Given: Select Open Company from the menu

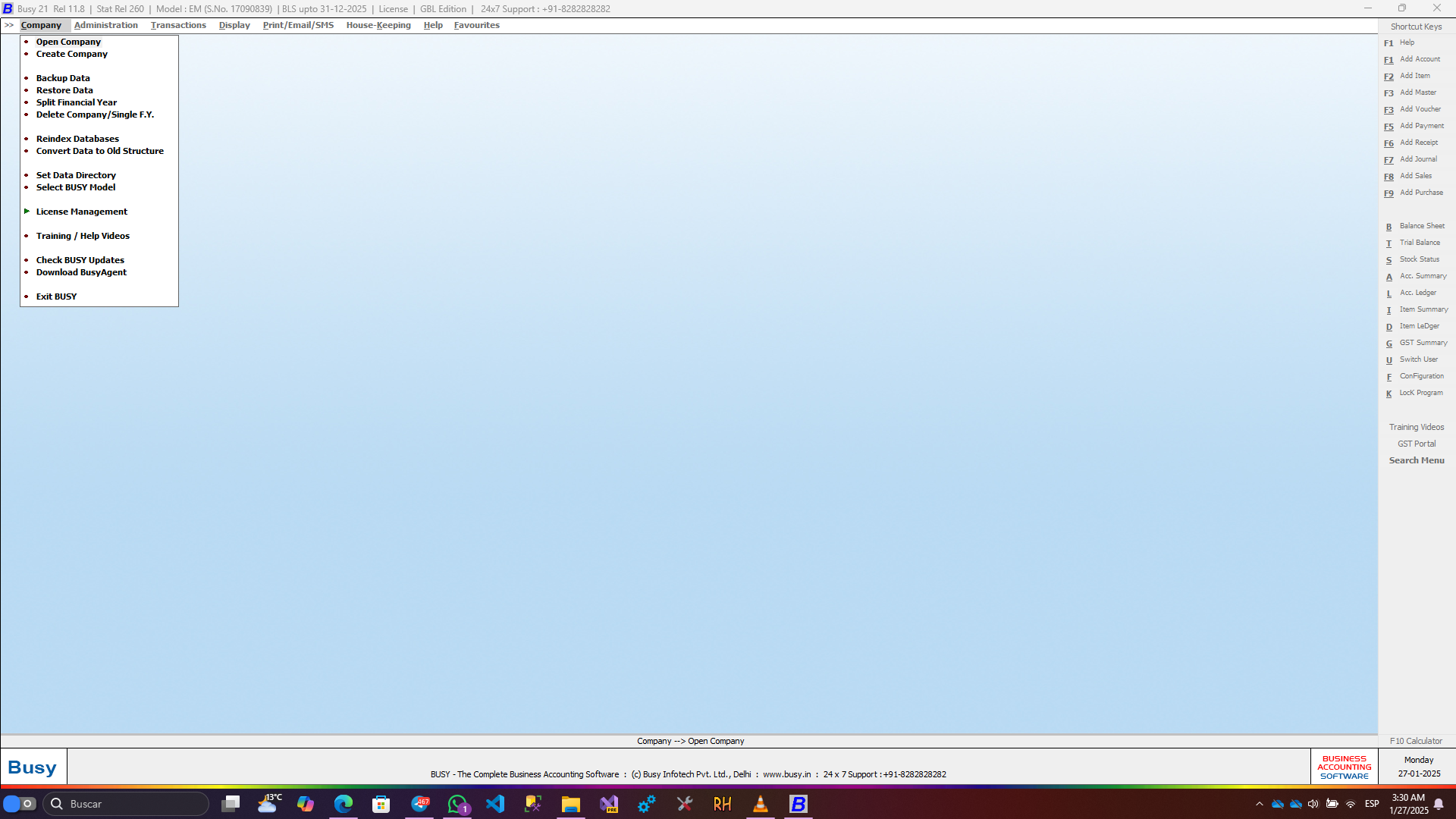Looking at the screenshot, I should (68, 42).
